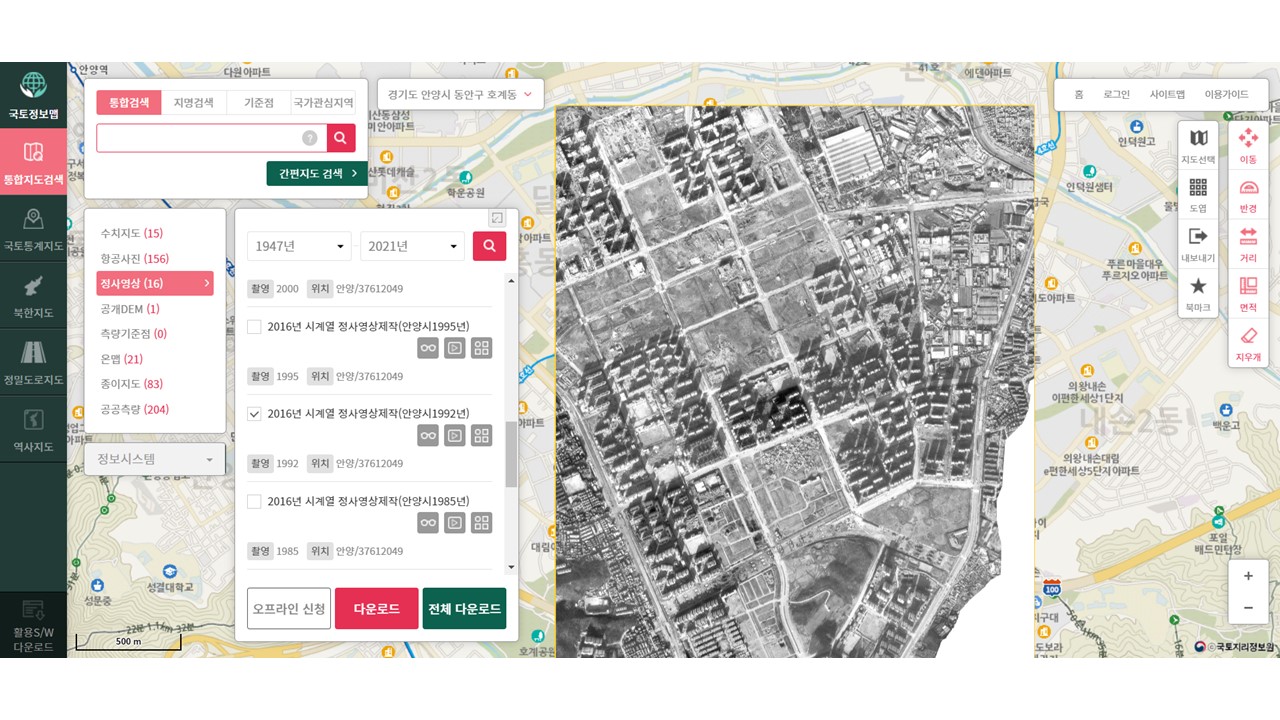Image resolution: width=1280 pixels, height=720 pixels.
Task: Check the 안양시1995년 orthoimage checkbox
Action: coord(254,326)
